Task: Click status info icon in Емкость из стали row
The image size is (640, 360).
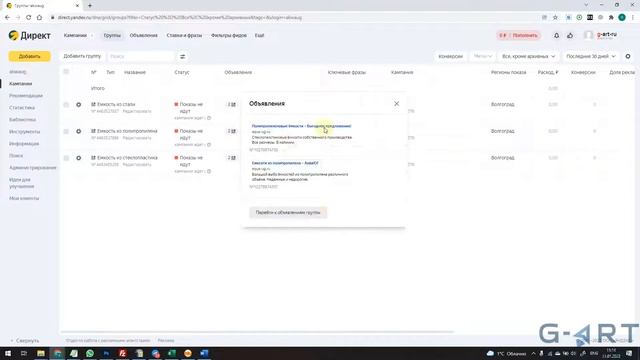Action: point(209,118)
